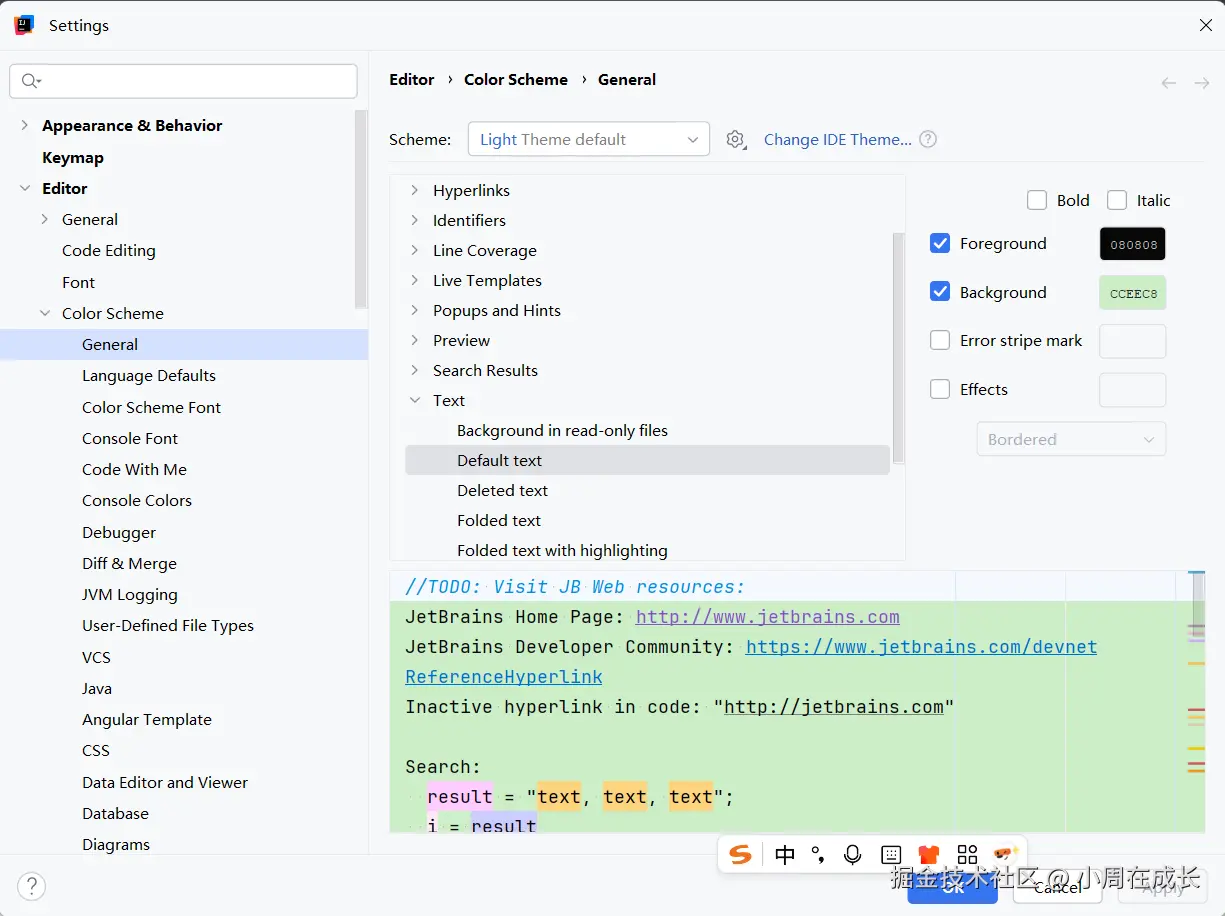Uncheck the Background checkbox
This screenshot has width=1225, height=916.
point(940,292)
